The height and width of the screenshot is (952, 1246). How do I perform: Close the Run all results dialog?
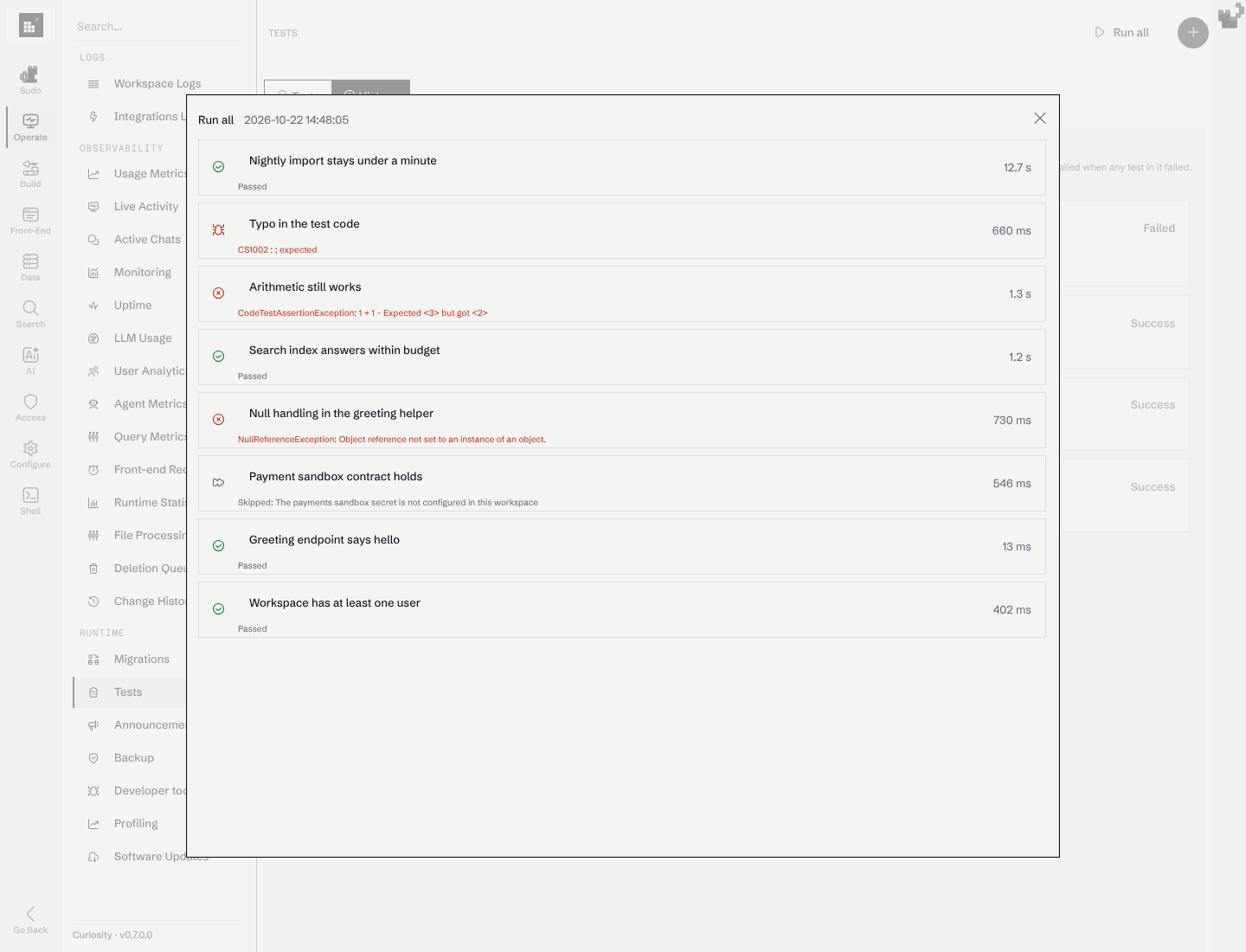click(x=1040, y=119)
